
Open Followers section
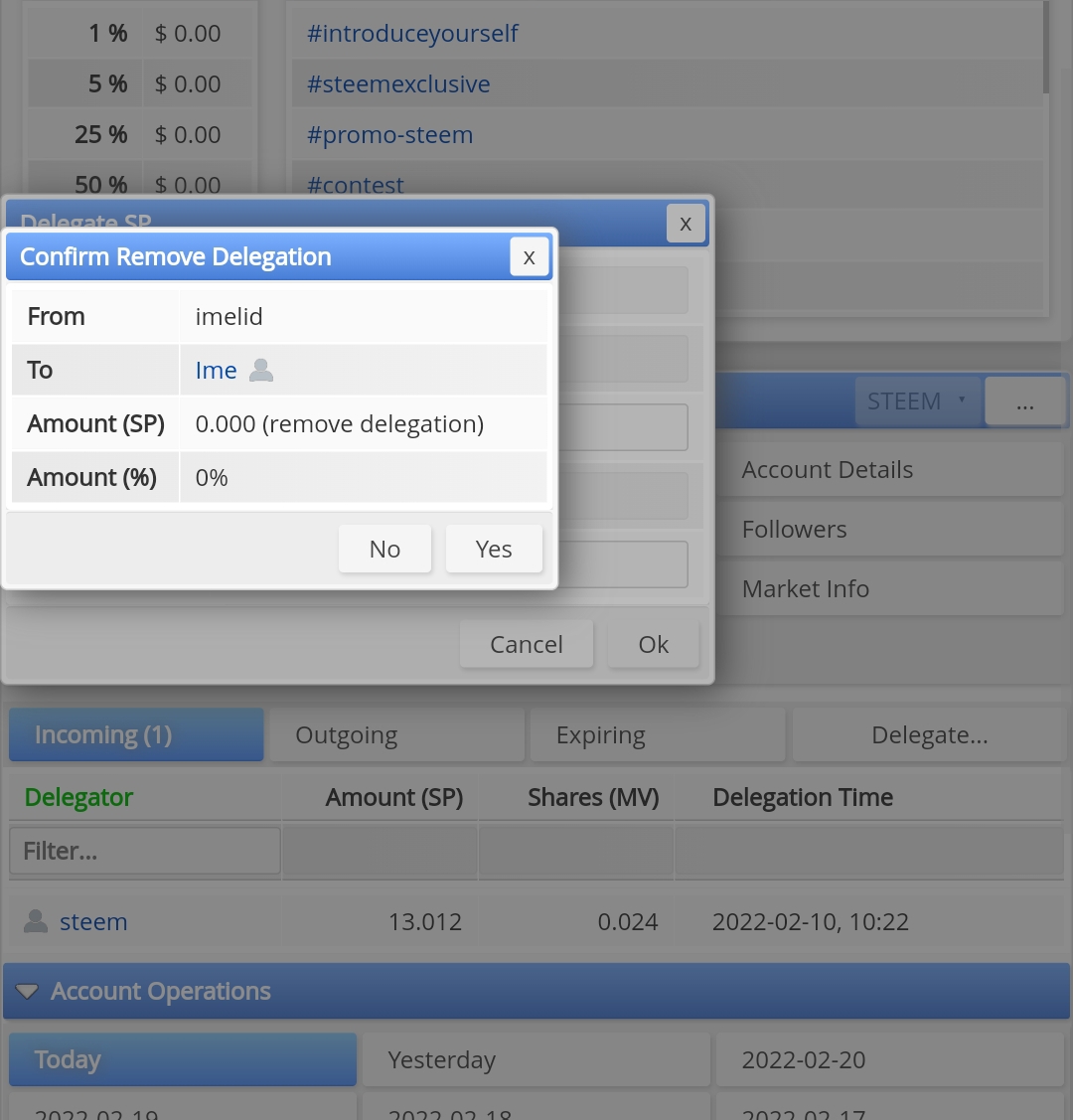(x=890, y=530)
